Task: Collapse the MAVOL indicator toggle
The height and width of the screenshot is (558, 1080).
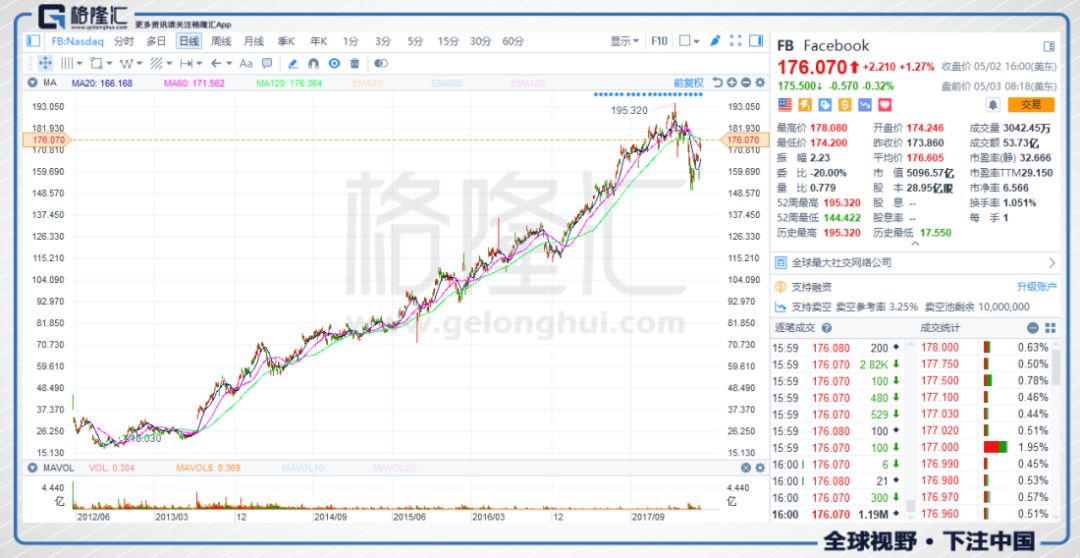Action: (x=32, y=468)
